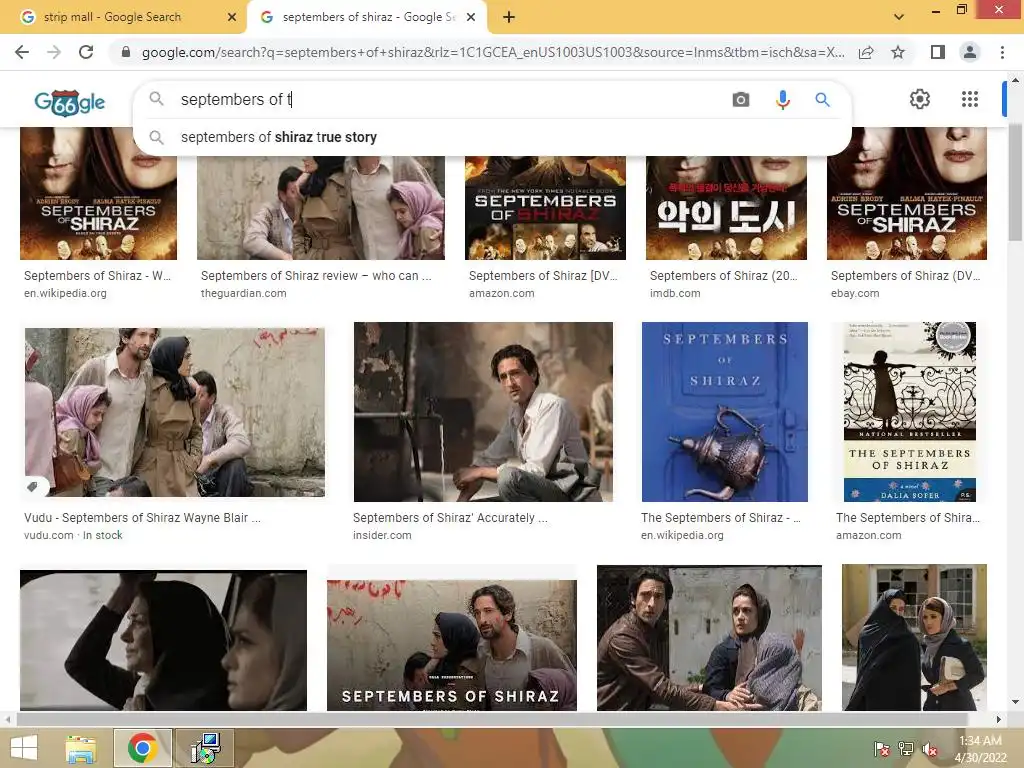1024x768 pixels.
Task: Open the Amazon DVD cover thumbnail
Action: (x=545, y=208)
